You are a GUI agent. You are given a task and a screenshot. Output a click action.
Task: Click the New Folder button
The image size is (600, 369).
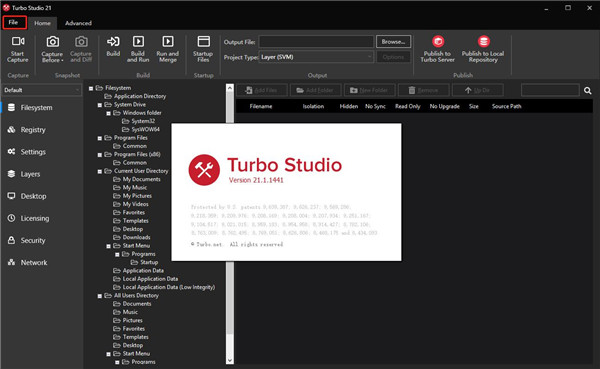point(369,90)
